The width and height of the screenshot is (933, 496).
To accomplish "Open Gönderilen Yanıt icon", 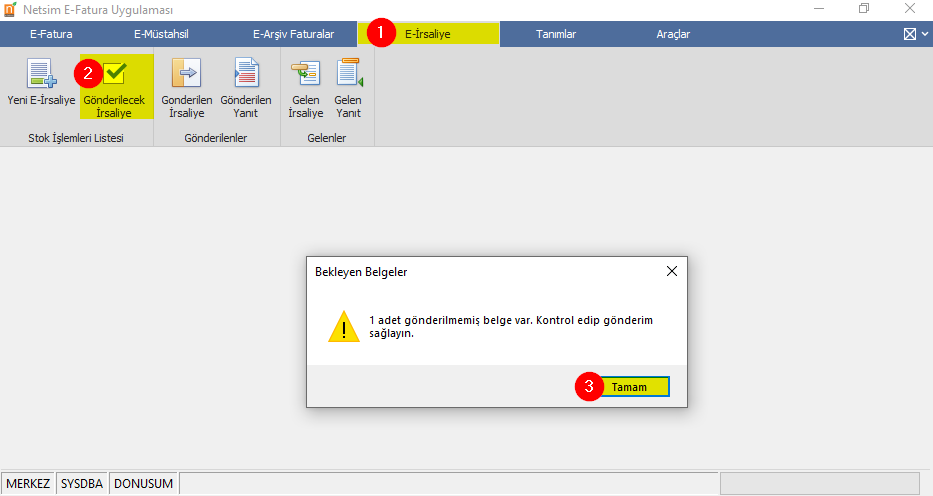I will pyautogui.click(x=246, y=88).
